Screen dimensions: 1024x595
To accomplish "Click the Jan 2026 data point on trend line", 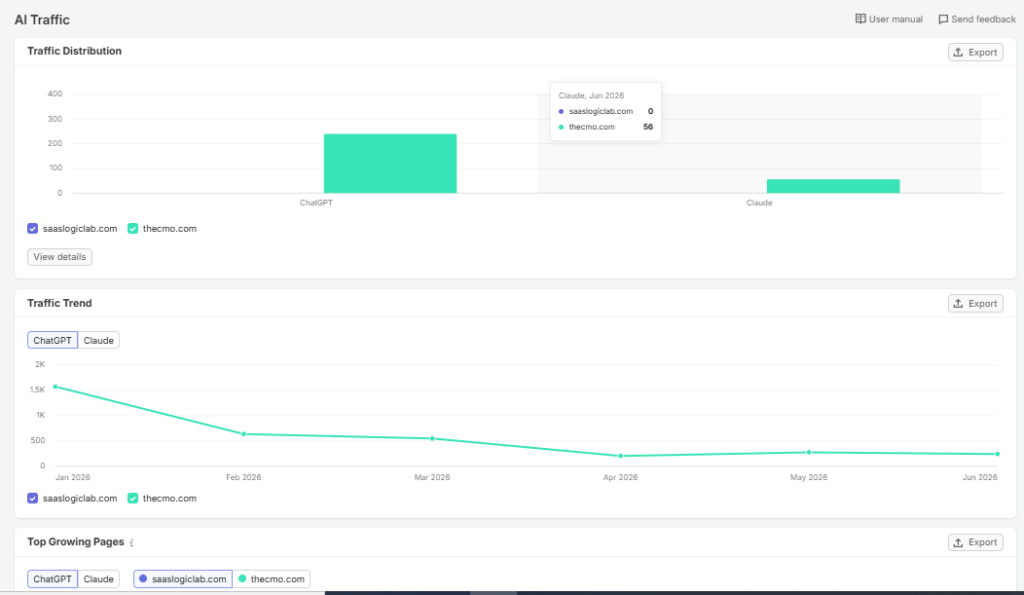I will pos(56,387).
